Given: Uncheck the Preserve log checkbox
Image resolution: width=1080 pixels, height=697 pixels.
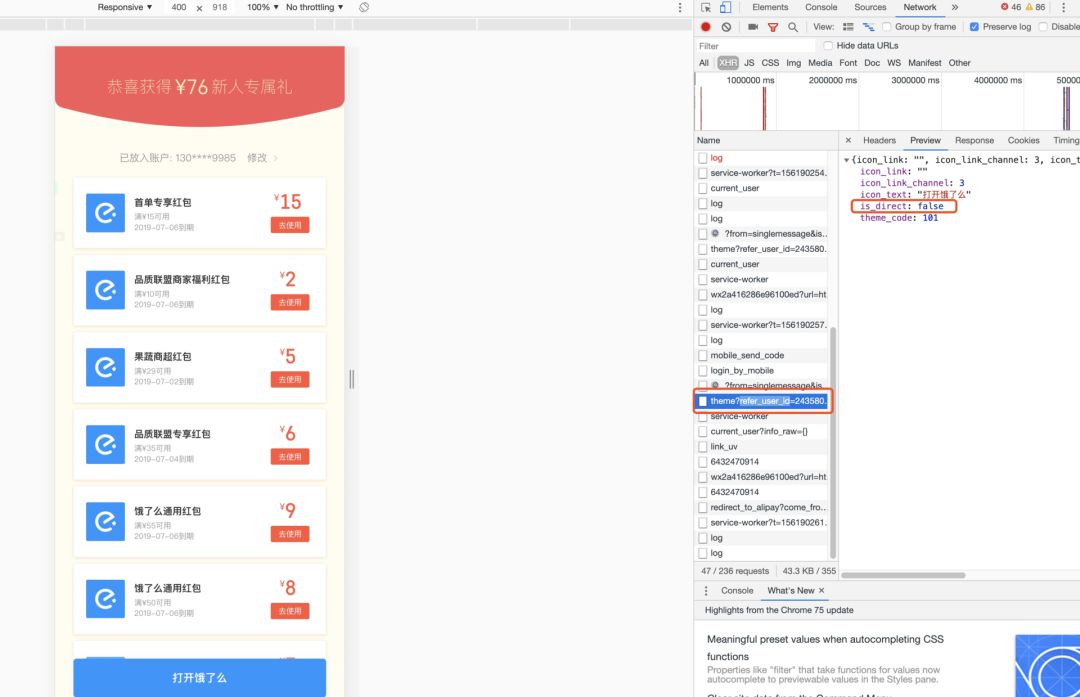Looking at the screenshot, I should coord(974,27).
